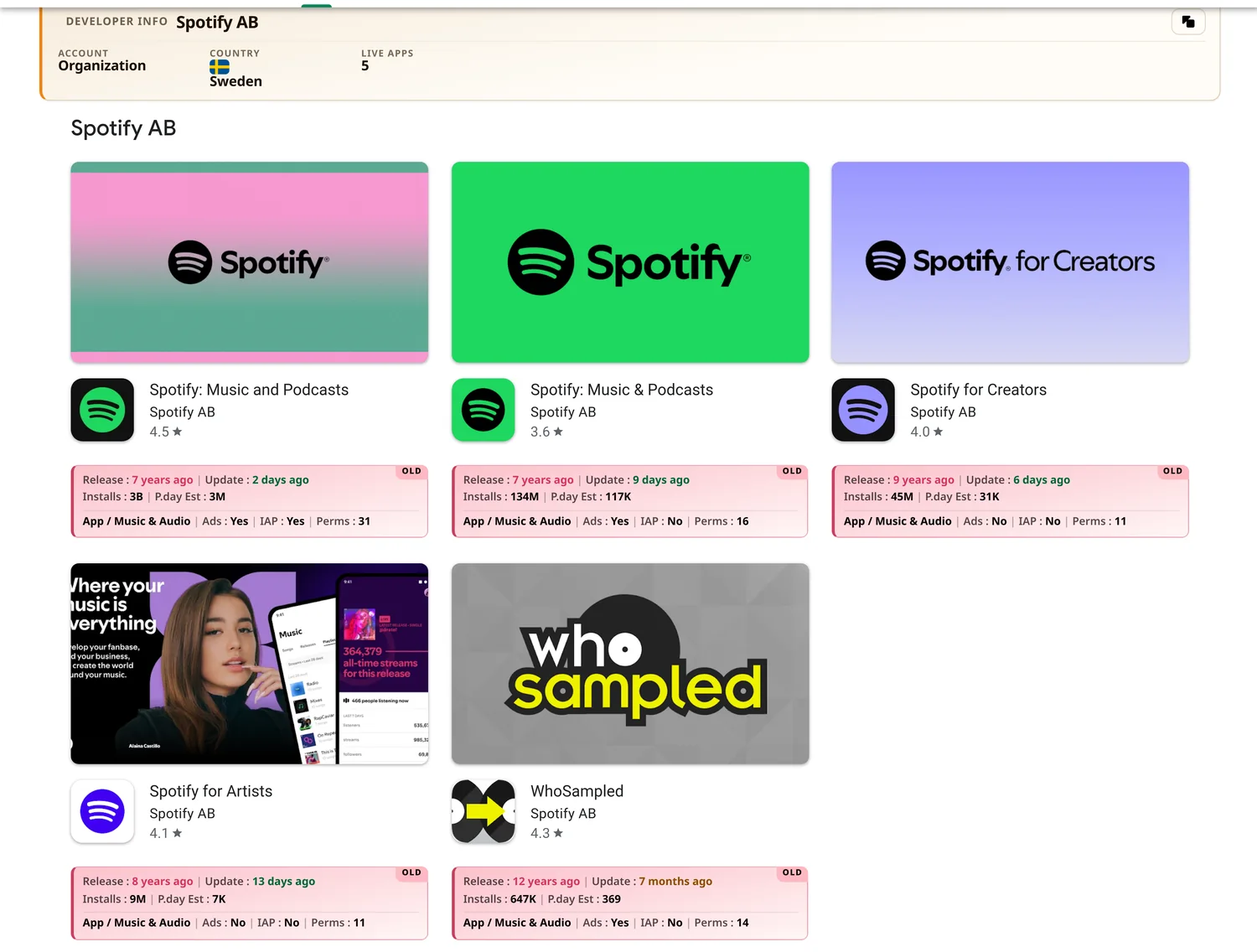Click Update : 2 days ago text
Screen dimensions: 1257x952
(257, 480)
